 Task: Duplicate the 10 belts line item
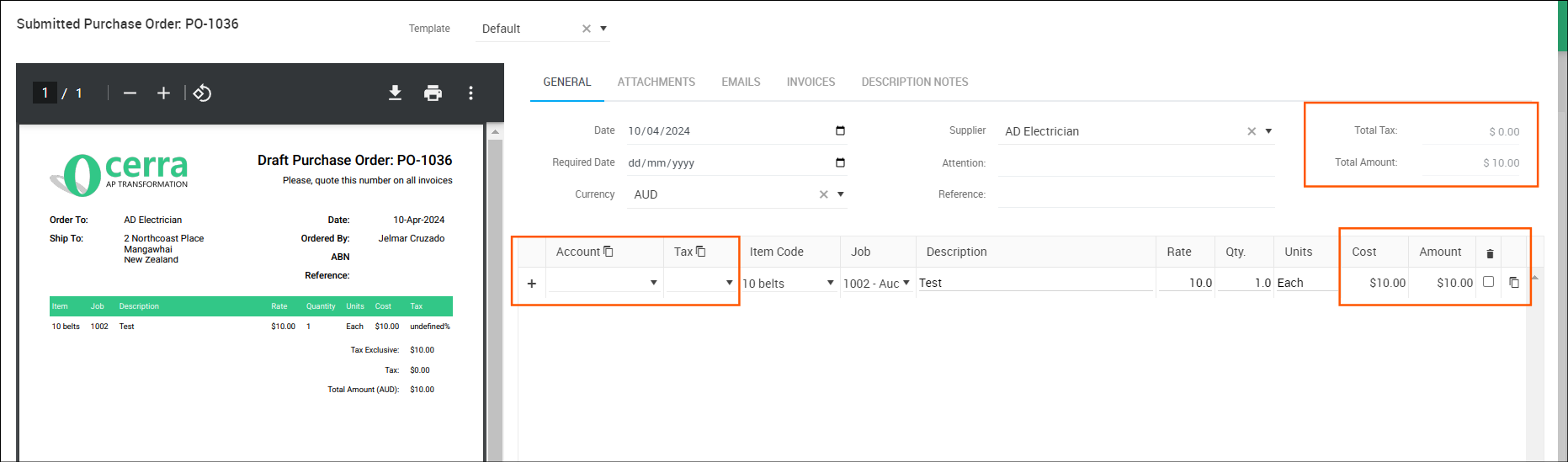pos(1514,283)
